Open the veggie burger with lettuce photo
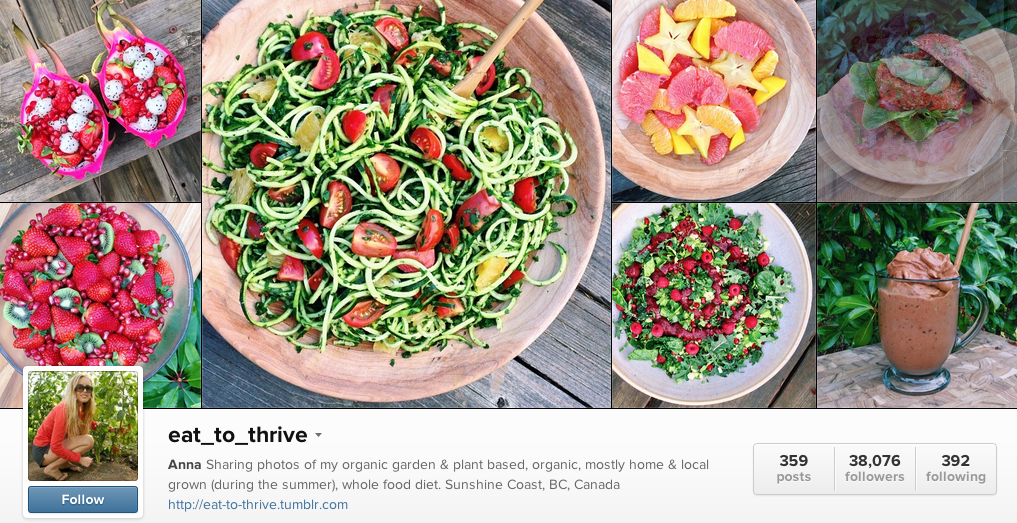The width and height of the screenshot is (1017, 523). tap(917, 101)
